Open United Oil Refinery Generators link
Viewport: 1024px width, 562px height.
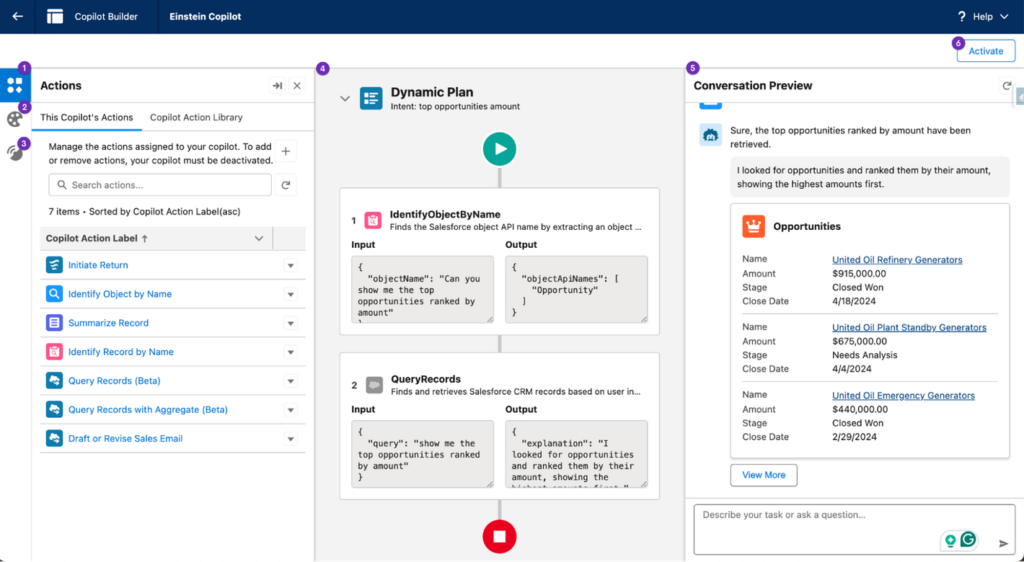coord(897,260)
